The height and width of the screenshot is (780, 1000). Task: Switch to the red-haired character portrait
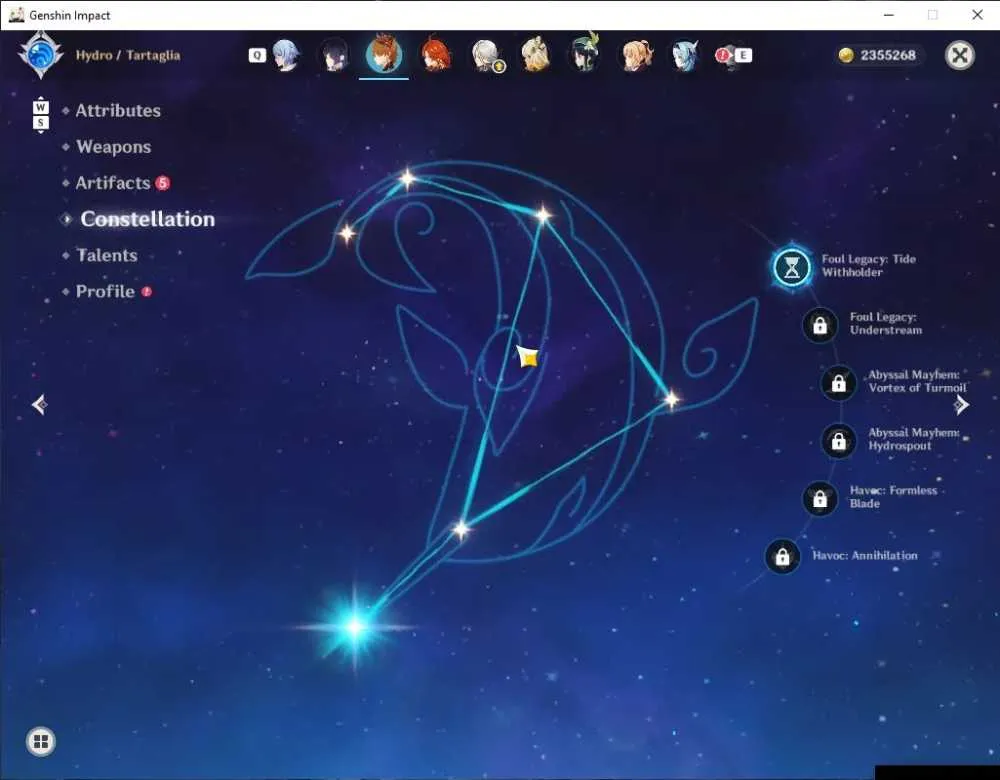click(x=436, y=55)
